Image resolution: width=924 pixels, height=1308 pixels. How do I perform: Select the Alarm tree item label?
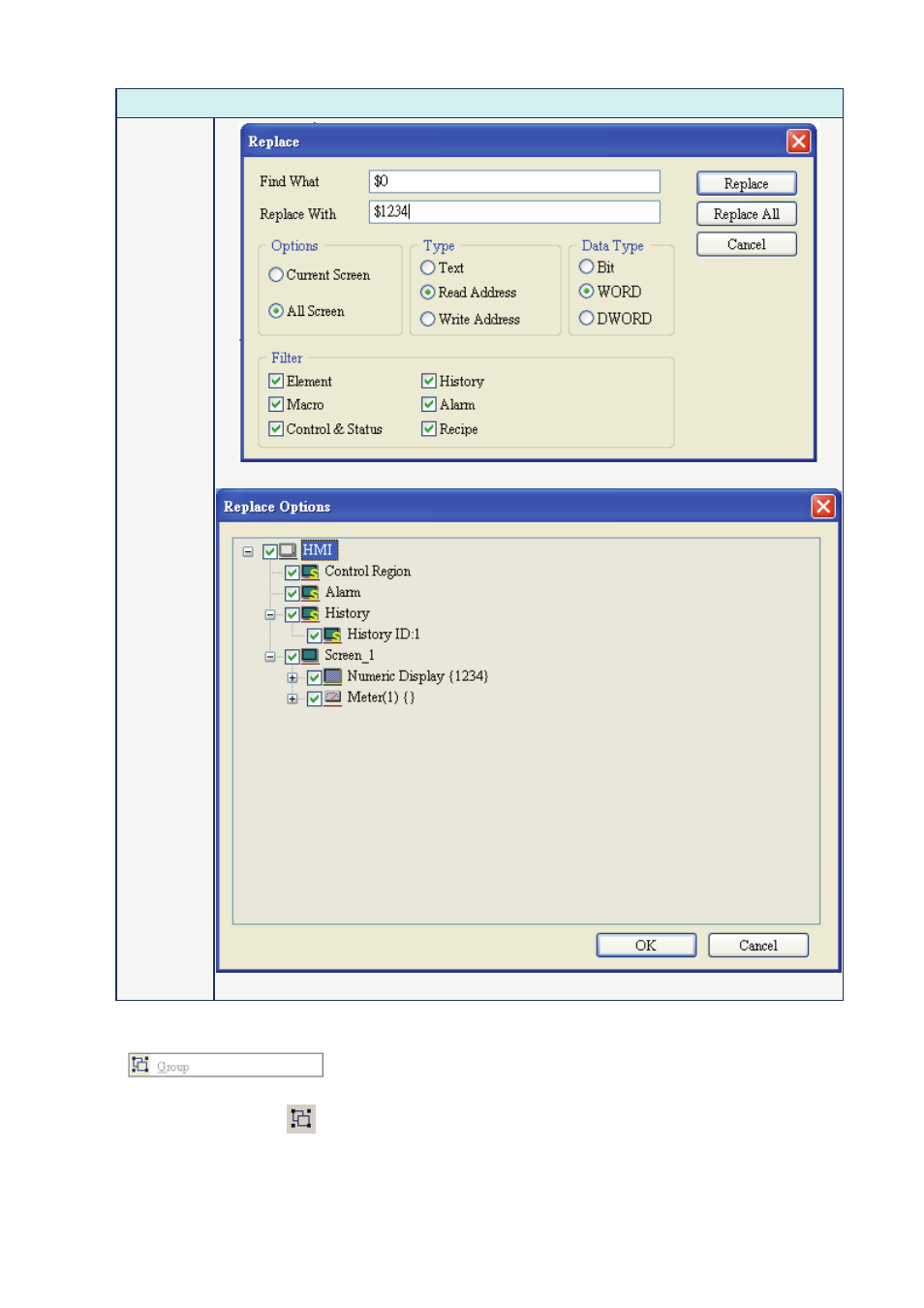click(x=343, y=592)
